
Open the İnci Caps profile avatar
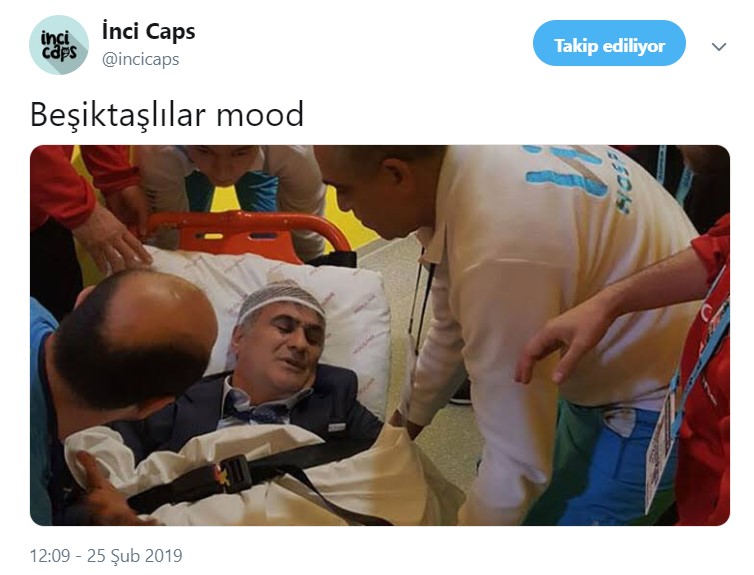[x=59, y=45]
